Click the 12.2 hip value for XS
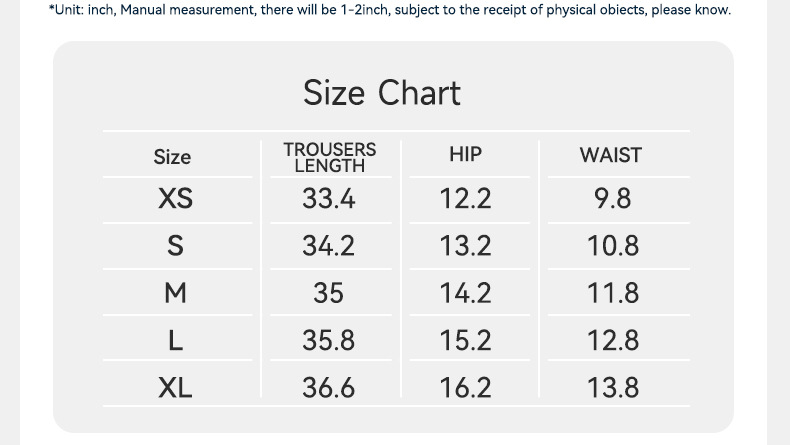The height and width of the screenshot is (445, 790). tap(465, 199)
